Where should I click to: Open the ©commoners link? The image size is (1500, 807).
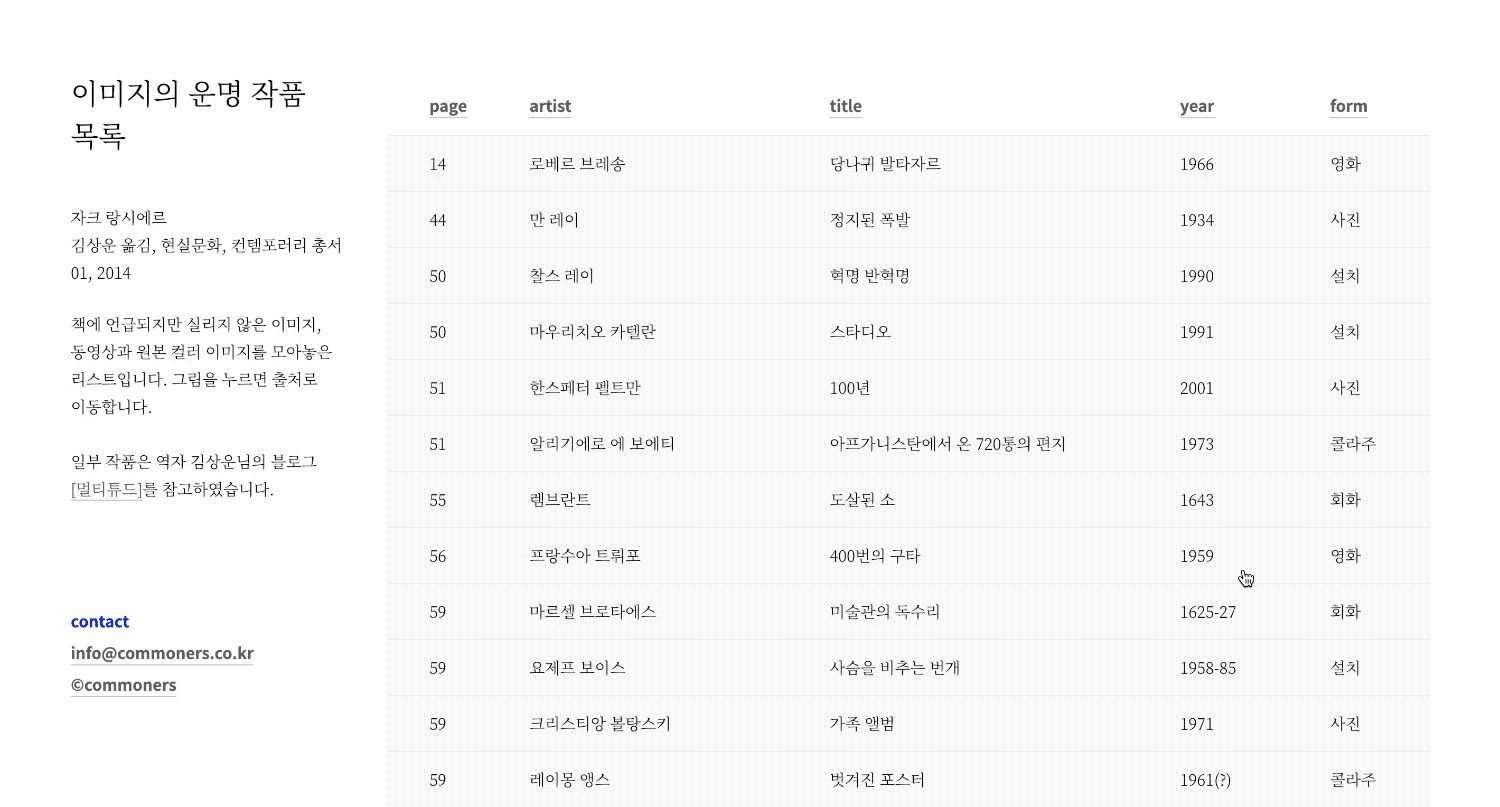click(124, 685)
